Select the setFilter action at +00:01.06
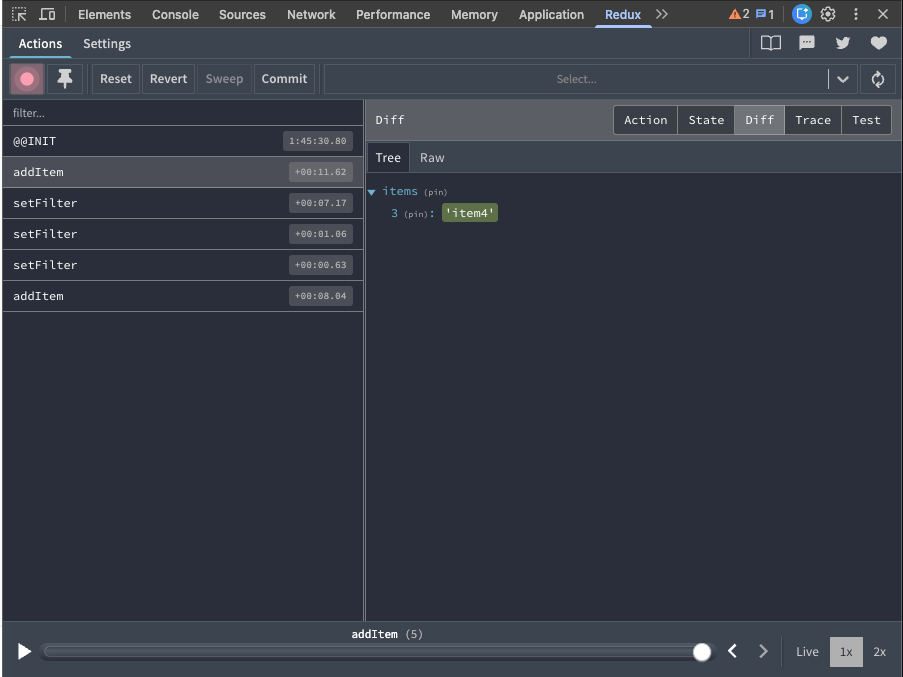 183,234
